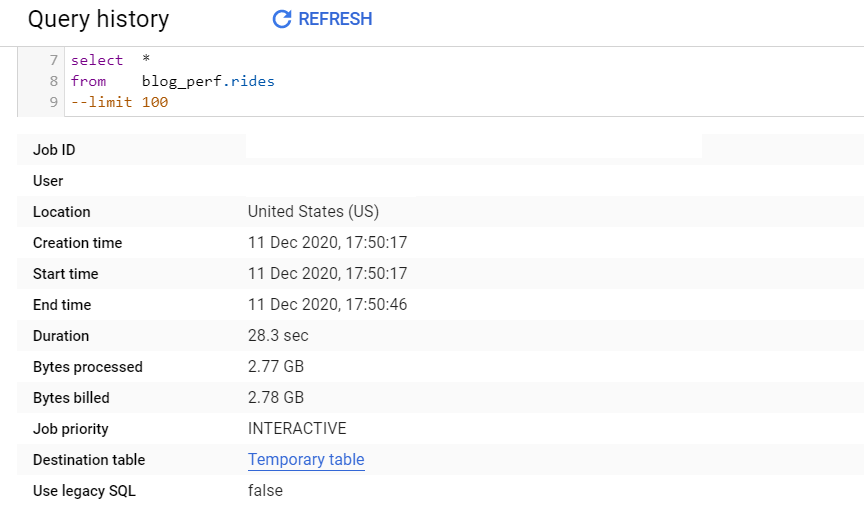Select the 28.3 sec duration value
The height and width of the screenshot is (522, 864).
pyautogui.click(x=278, y=336)
